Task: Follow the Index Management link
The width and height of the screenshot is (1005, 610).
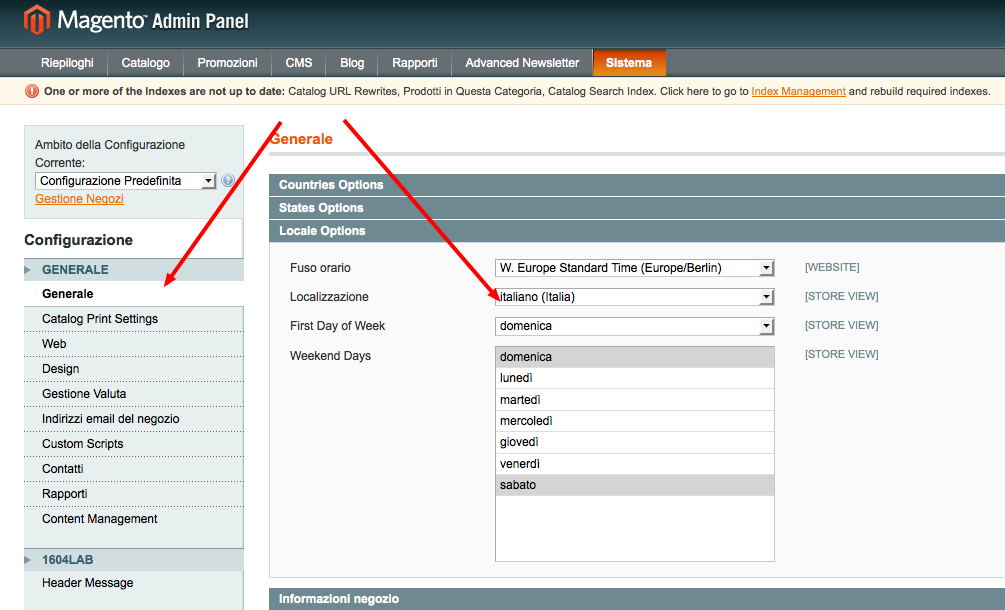Action: [x=798, y=91]
